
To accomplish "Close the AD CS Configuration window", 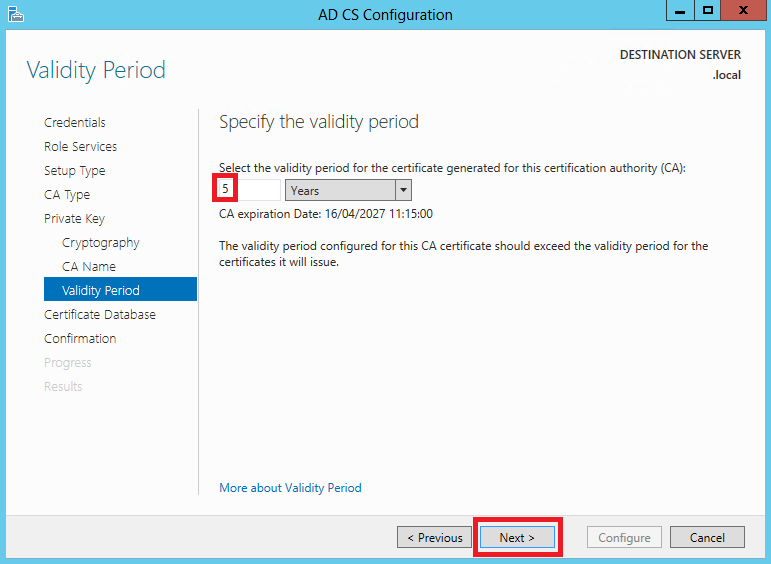I will [x=742, y=12].
